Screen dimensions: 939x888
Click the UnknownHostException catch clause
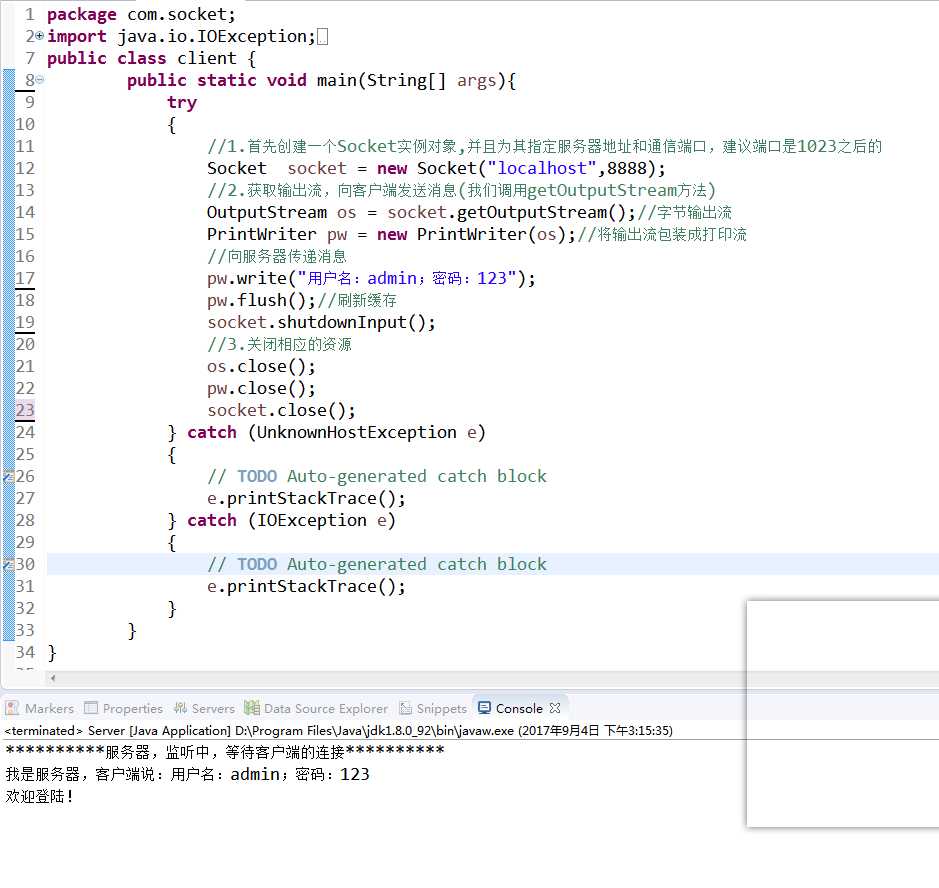click(x=336, y=432)
